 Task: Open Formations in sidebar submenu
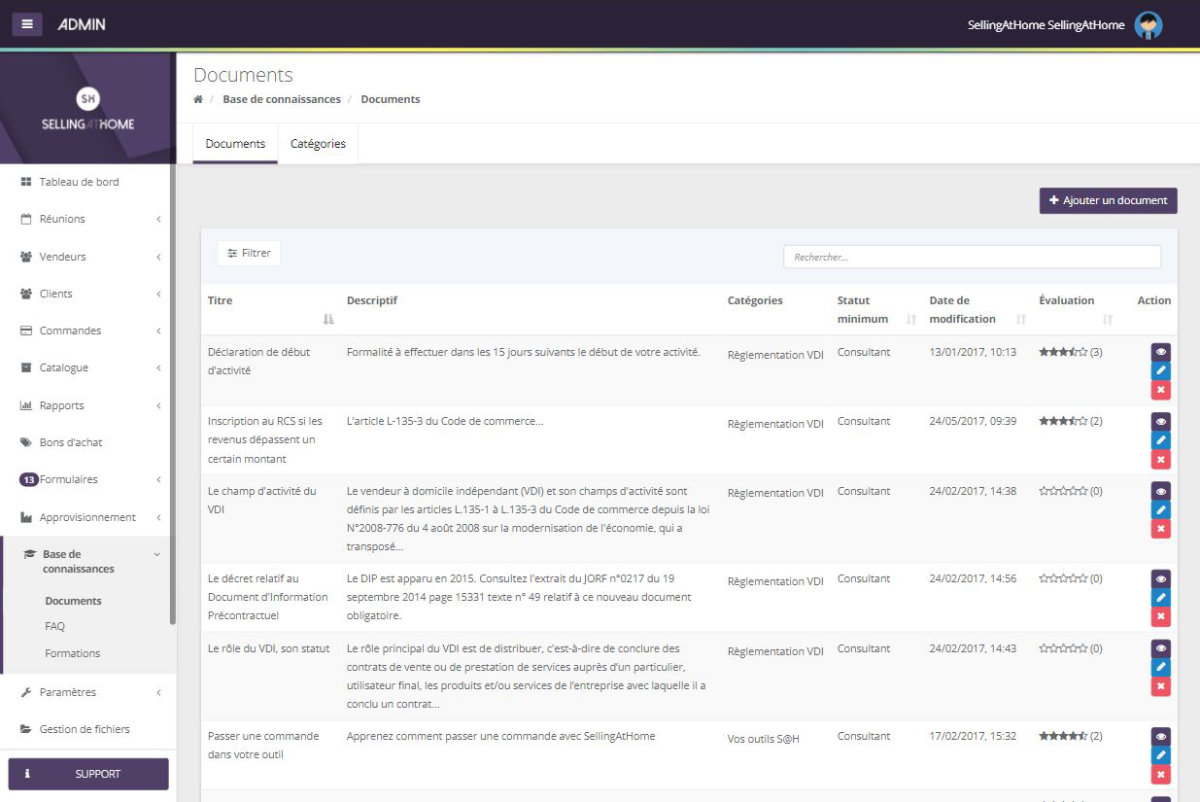[73, 653]
